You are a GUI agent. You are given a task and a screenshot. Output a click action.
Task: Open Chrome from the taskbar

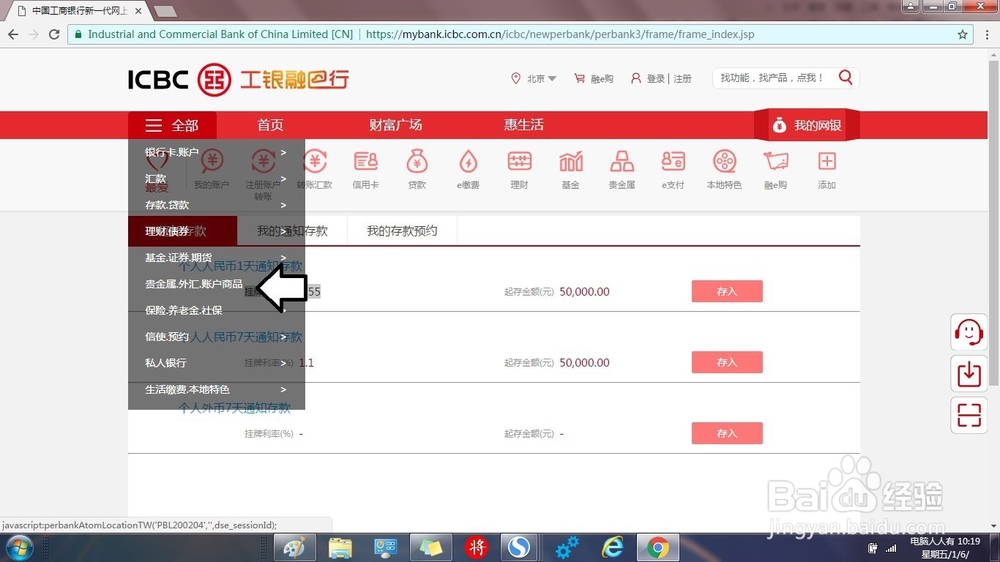point(658,547)
